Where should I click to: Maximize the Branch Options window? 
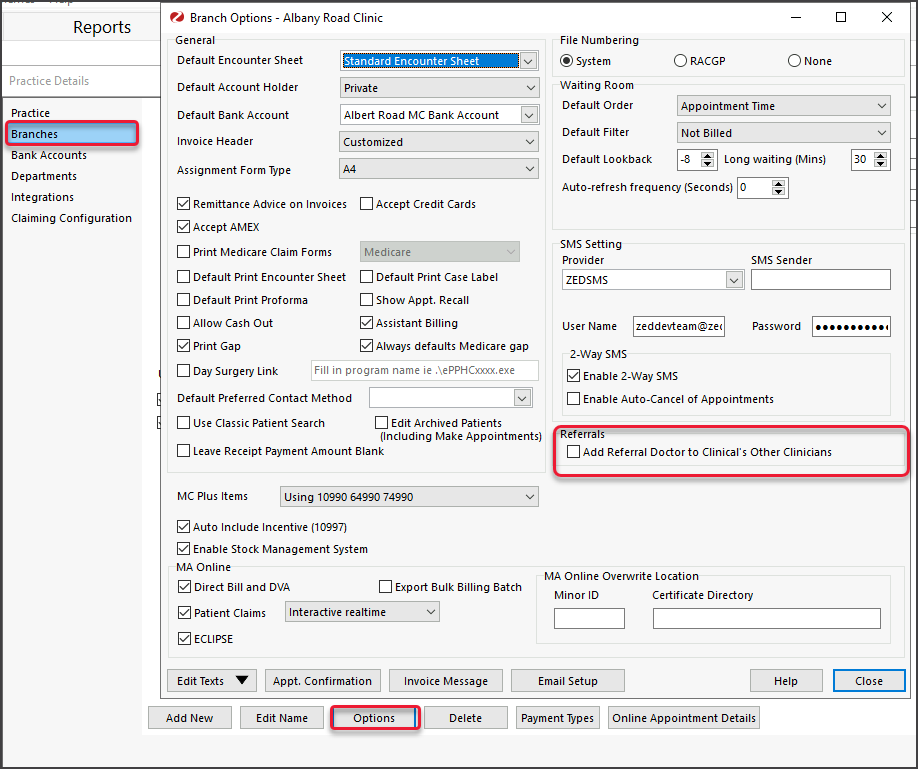click(841, 18)
